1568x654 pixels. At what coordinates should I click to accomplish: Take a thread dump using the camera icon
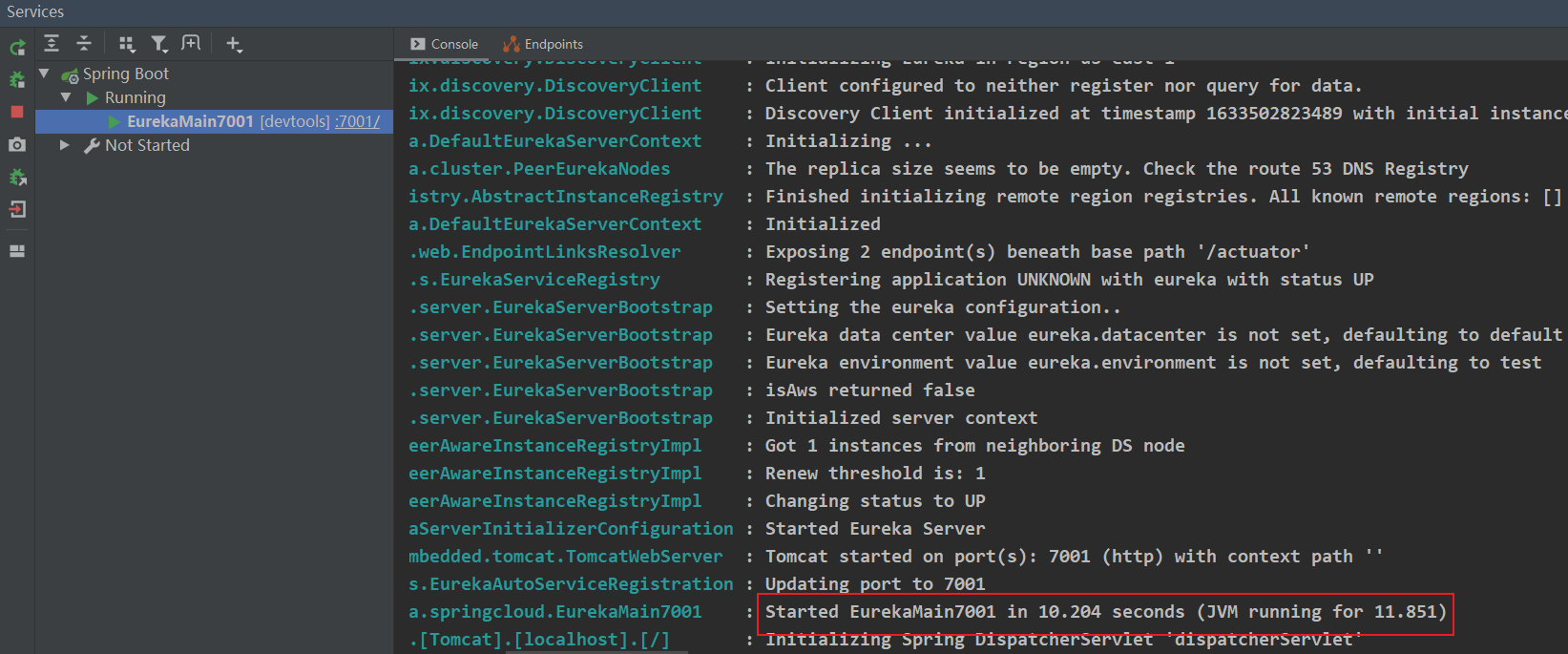(x=17, y=144)
